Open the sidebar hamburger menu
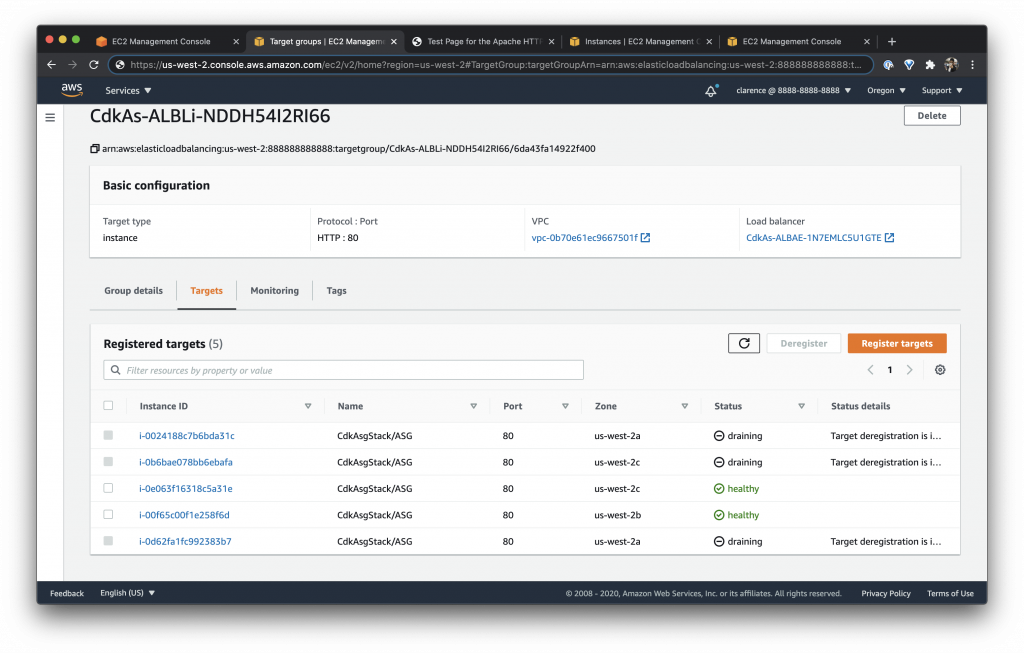The image size is (1024, 653). click(x=50, y=118)
